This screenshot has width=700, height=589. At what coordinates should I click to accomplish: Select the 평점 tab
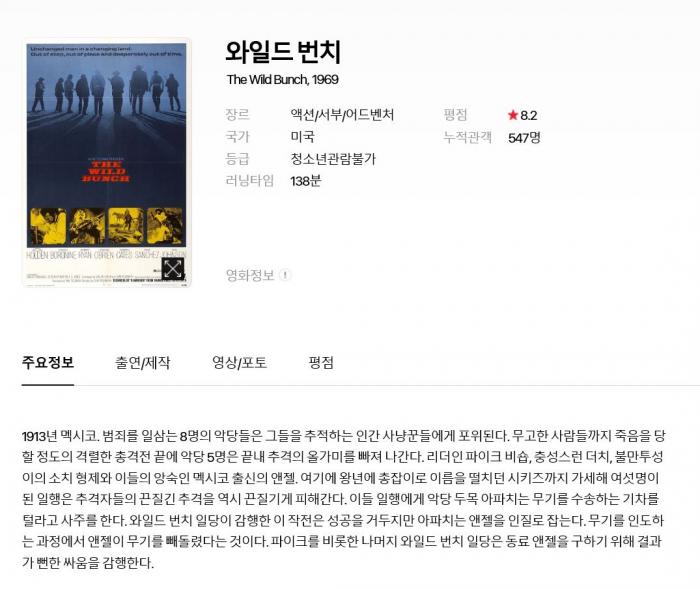[321, 362]
